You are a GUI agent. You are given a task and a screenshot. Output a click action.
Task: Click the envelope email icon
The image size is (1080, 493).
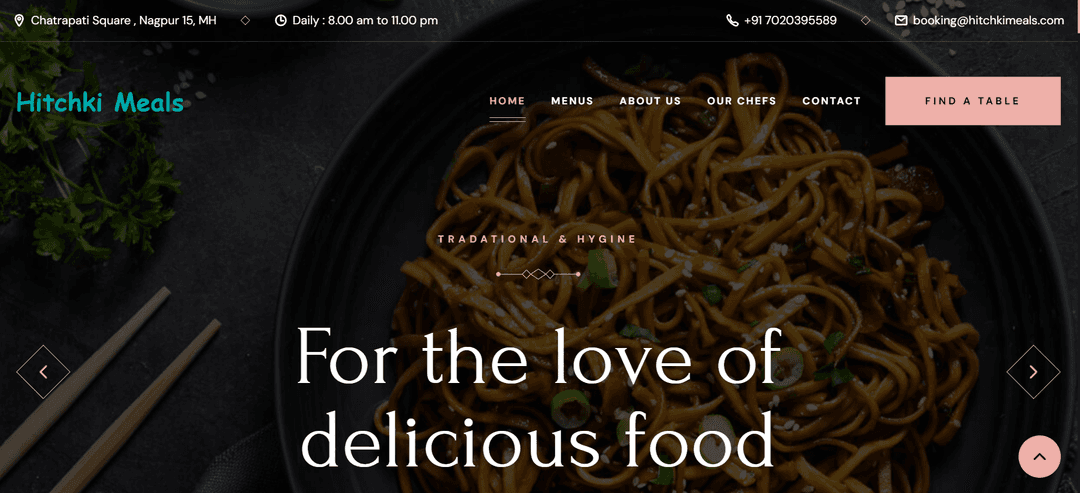pyautogui.click(x=901, y=20)
